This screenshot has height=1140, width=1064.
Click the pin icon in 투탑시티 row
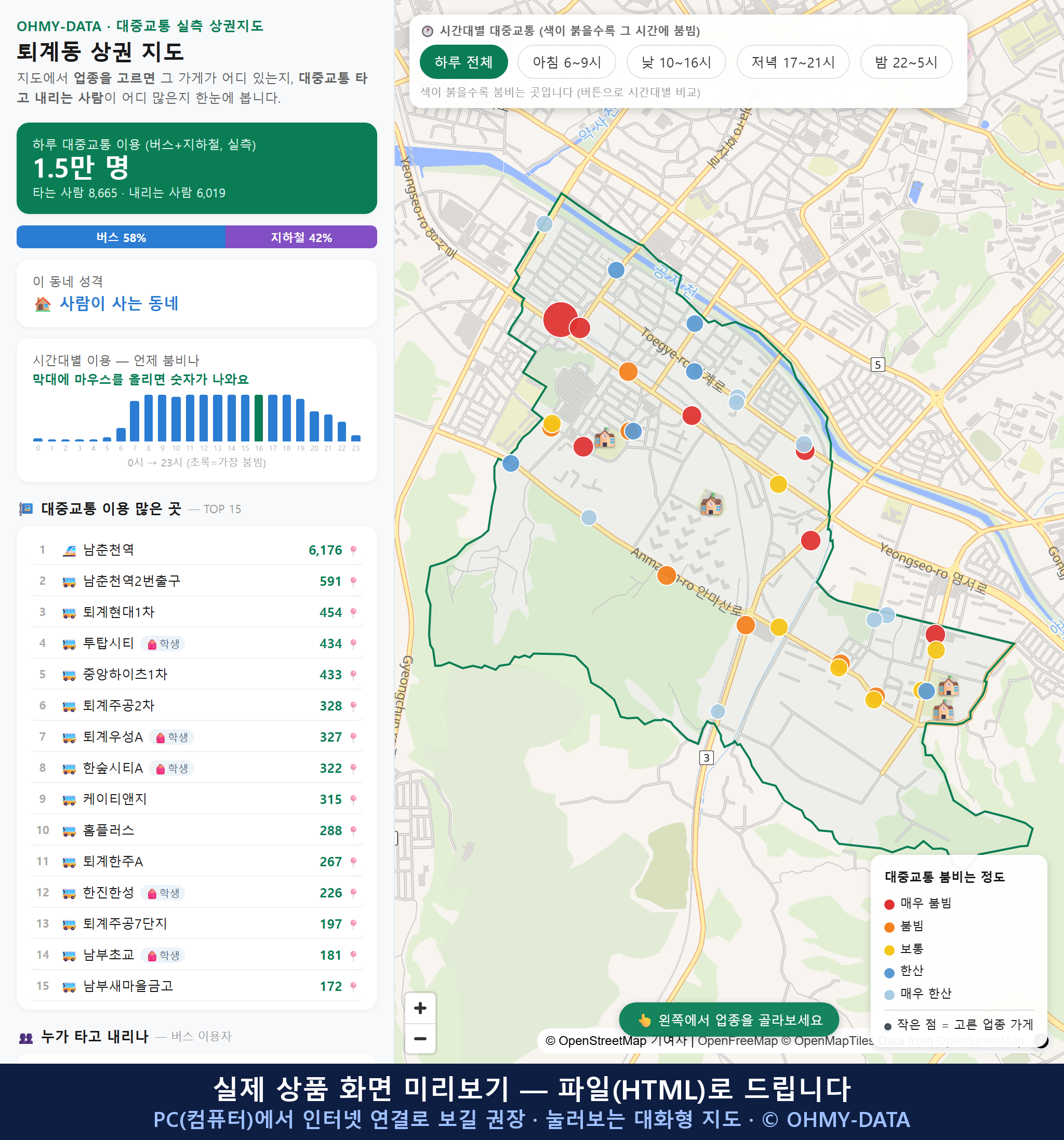point(353,643)
